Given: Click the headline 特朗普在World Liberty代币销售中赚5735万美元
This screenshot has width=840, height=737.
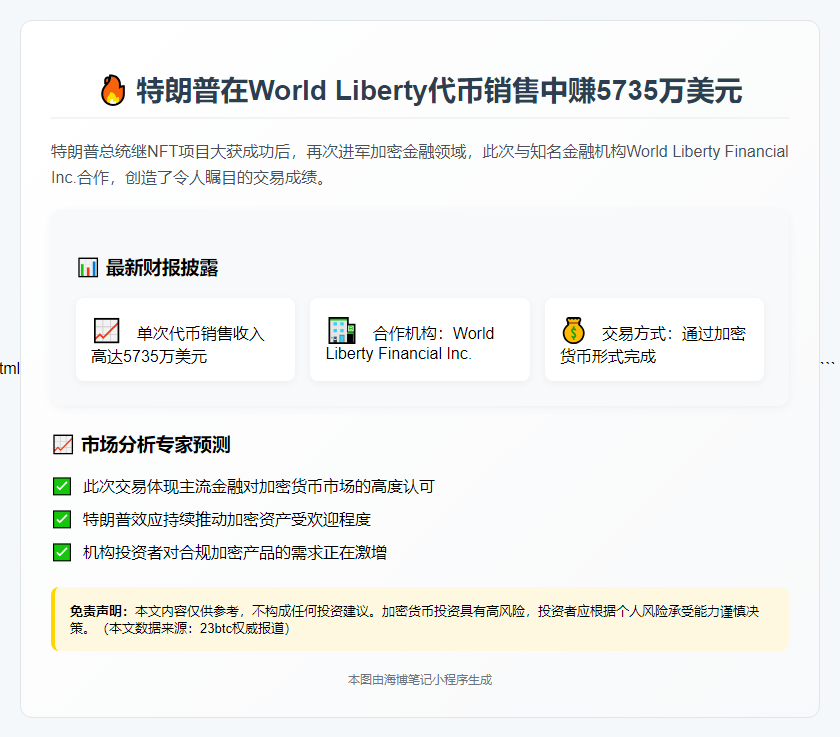Looking at the screenshot, I should 439,90.
